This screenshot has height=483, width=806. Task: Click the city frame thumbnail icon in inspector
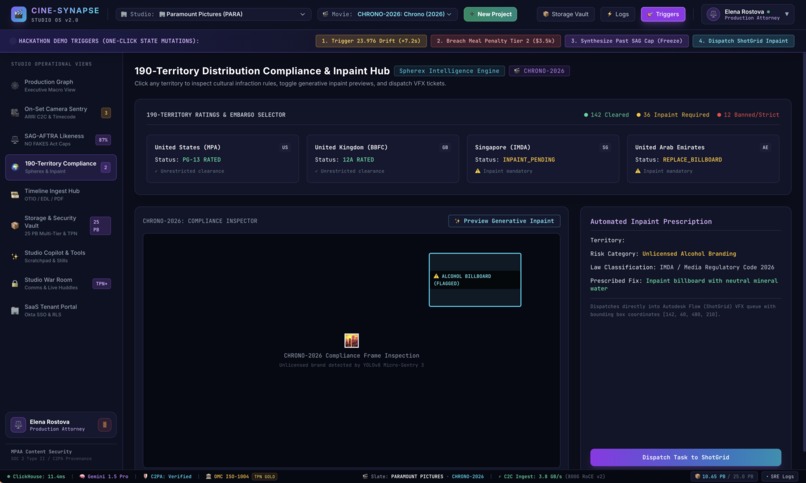click(352, 340)
